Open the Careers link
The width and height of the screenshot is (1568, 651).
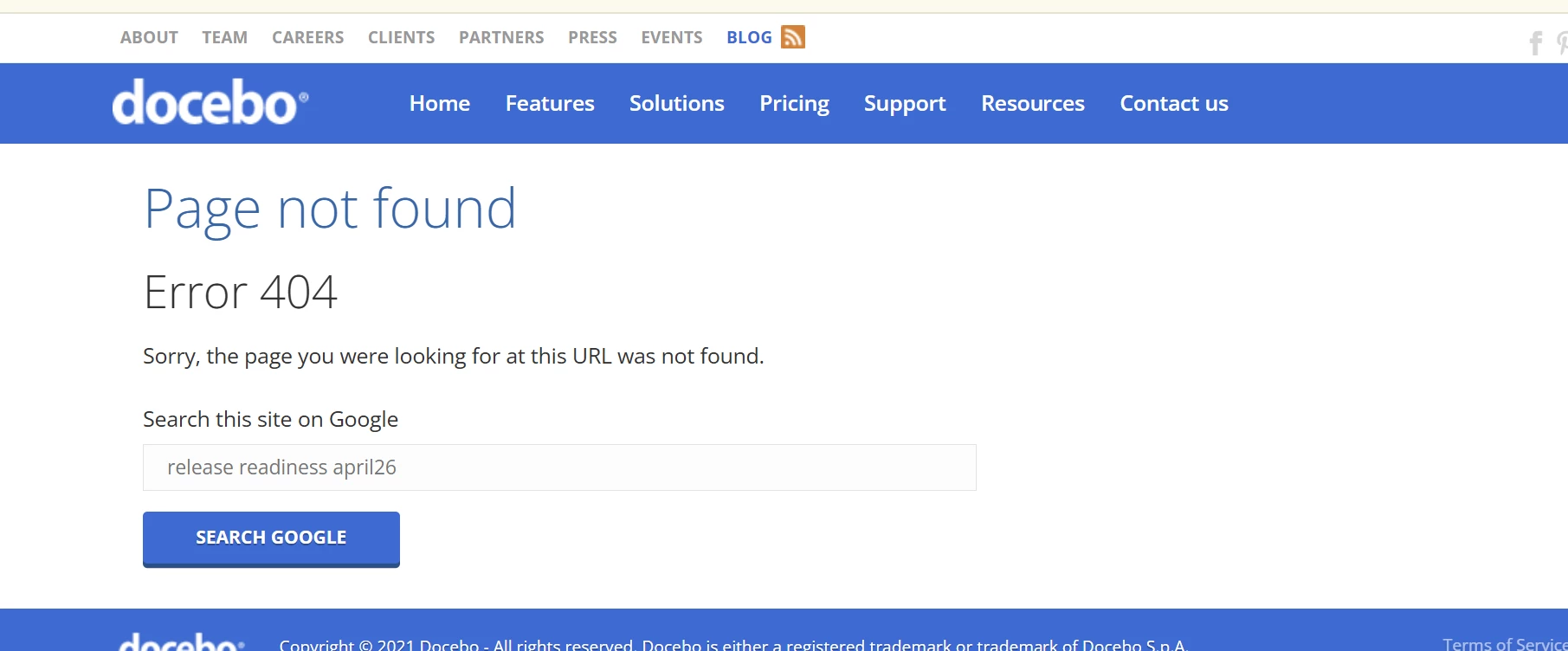tap(307, 37)
